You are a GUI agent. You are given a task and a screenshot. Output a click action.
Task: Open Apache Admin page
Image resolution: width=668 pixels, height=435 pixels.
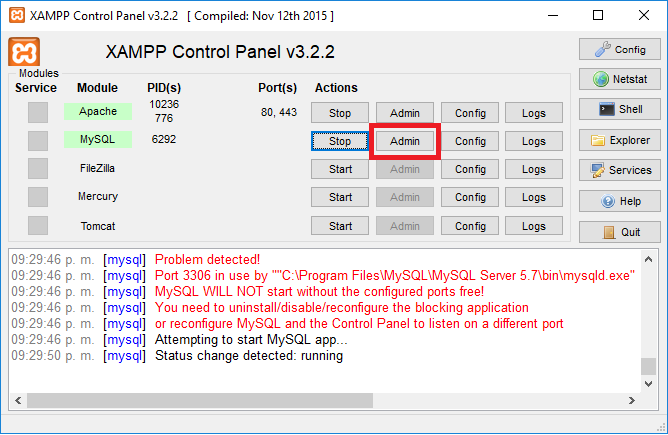coord(405,113)
